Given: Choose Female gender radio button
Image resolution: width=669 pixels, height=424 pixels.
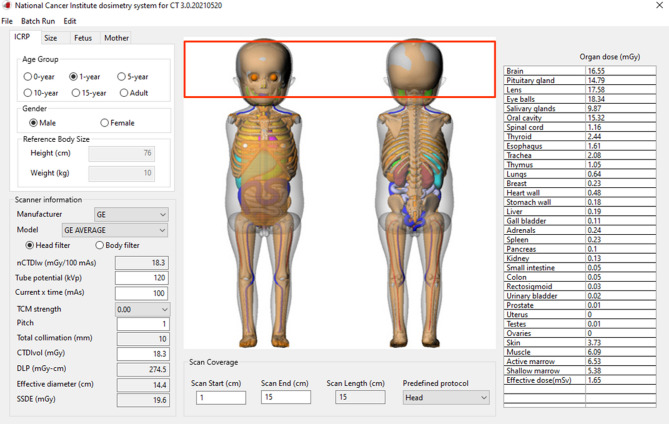Looking at the screenshot, I should (x=105, y=123).
